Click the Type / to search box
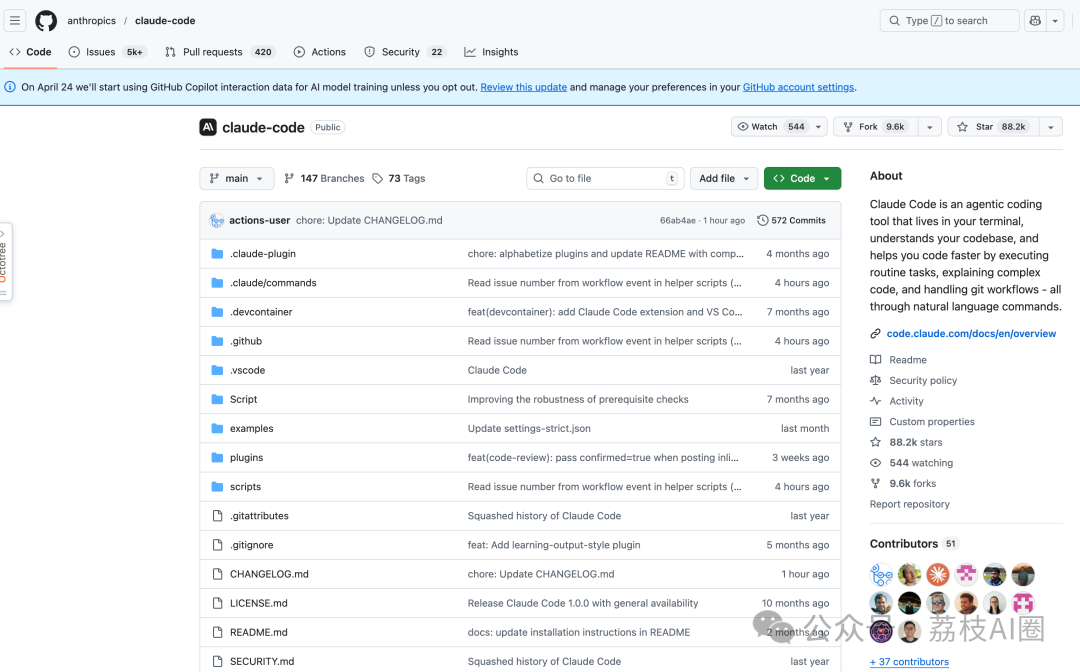The height and width of the screenshot is (672, 1080). click(x=949, y=21)
